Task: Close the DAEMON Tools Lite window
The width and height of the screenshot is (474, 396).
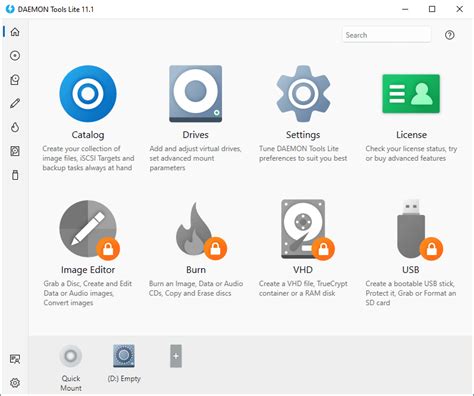Action: point(459,9)
